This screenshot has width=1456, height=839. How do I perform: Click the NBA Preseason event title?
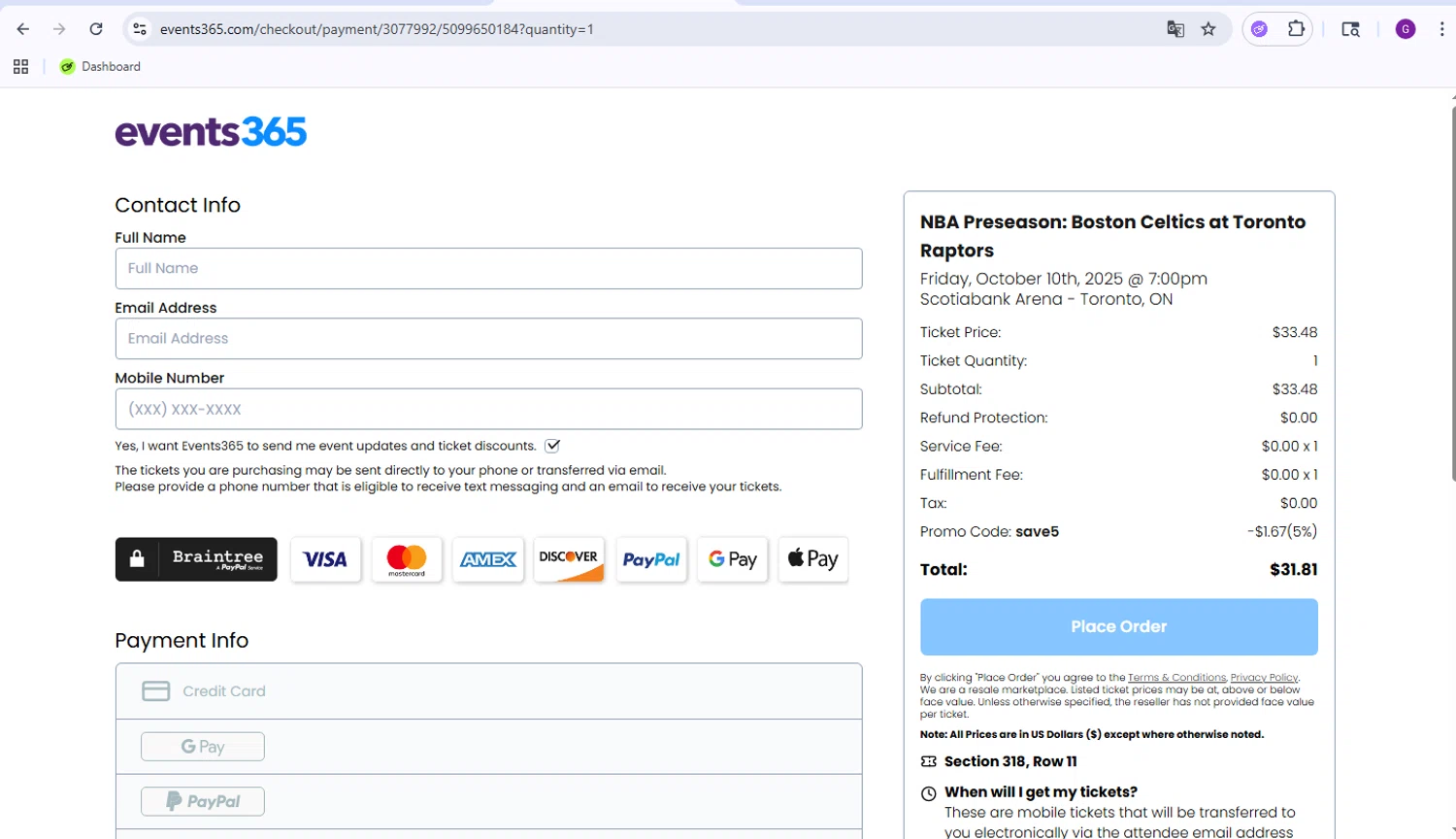click(1113, 236)
